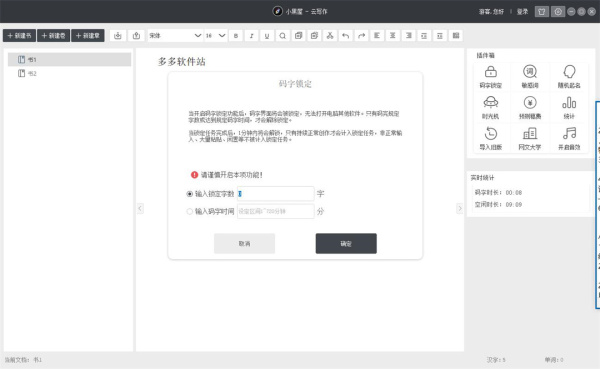Image resolution: width=600 pixels, height=369 pixels.
Task: Click the search magnifier toolbar icon
Action: click(282, 36)
